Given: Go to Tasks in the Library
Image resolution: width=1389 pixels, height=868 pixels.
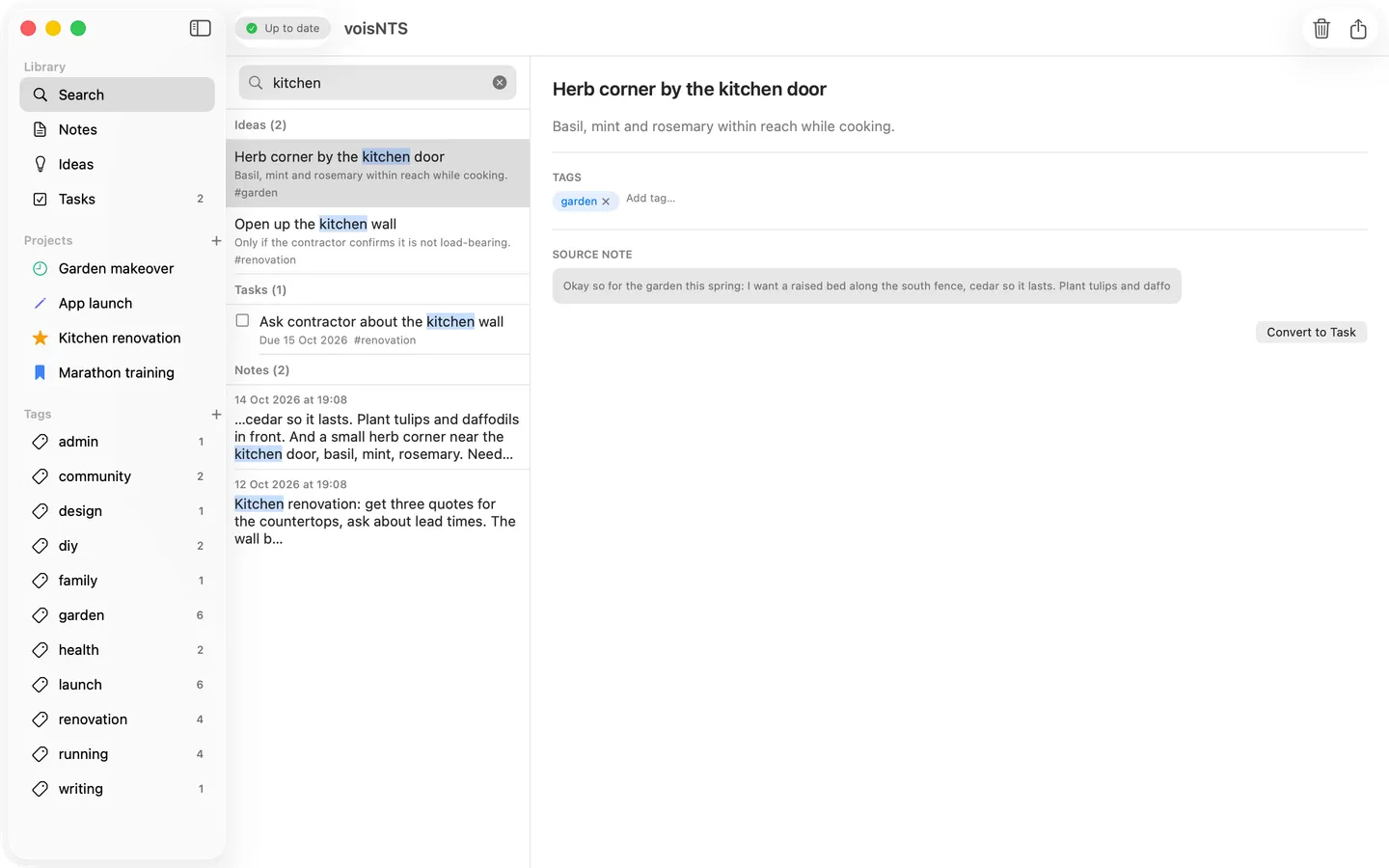Looking at the screenshot, I should [117, 199].
